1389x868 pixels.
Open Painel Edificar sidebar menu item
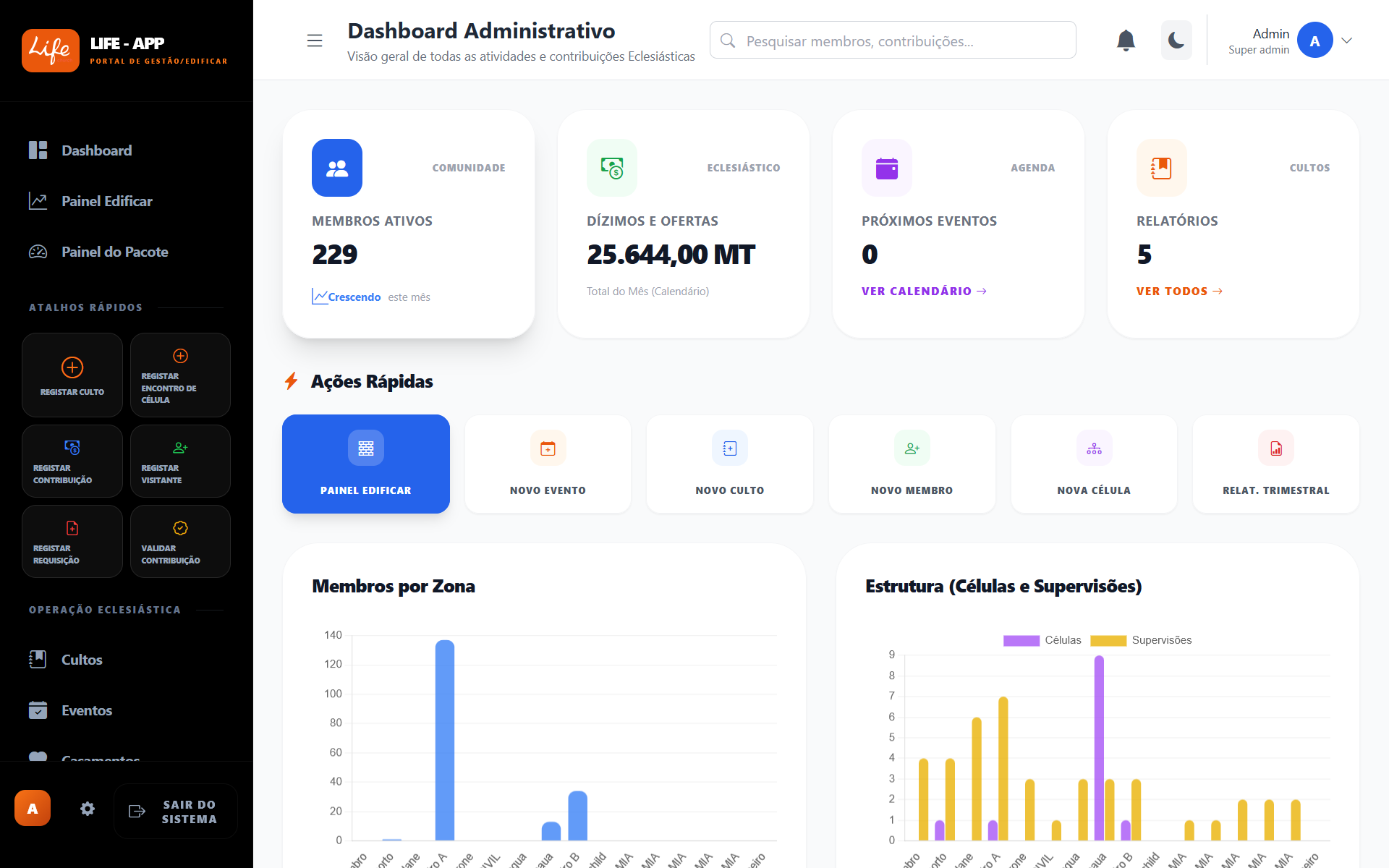pos(106,201)
